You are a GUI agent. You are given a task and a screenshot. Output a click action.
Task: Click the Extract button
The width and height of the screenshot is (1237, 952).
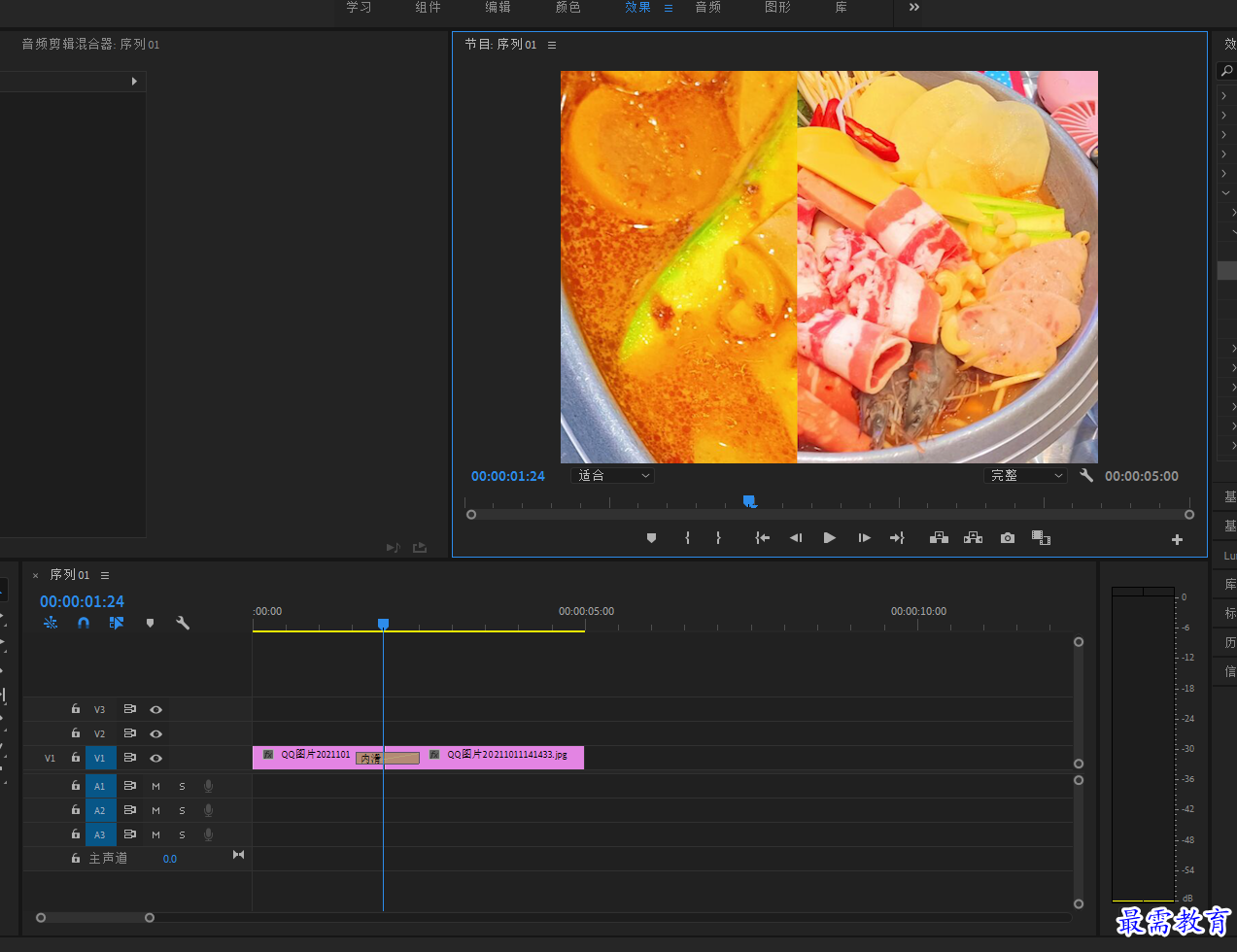click(x=973, y=538)
